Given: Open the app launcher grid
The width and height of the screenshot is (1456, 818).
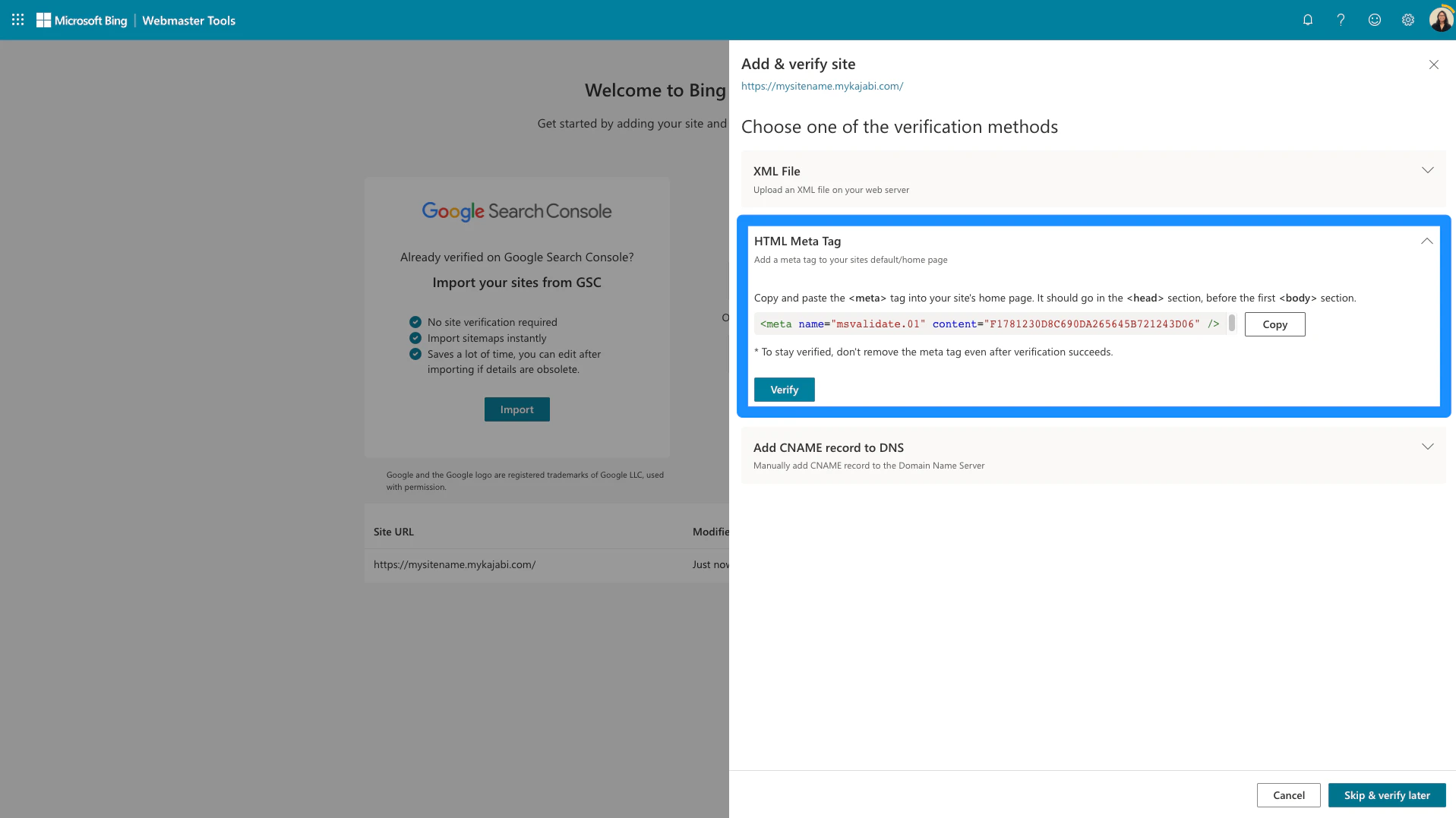Looking at the screenshot, I should click(17, 20).
